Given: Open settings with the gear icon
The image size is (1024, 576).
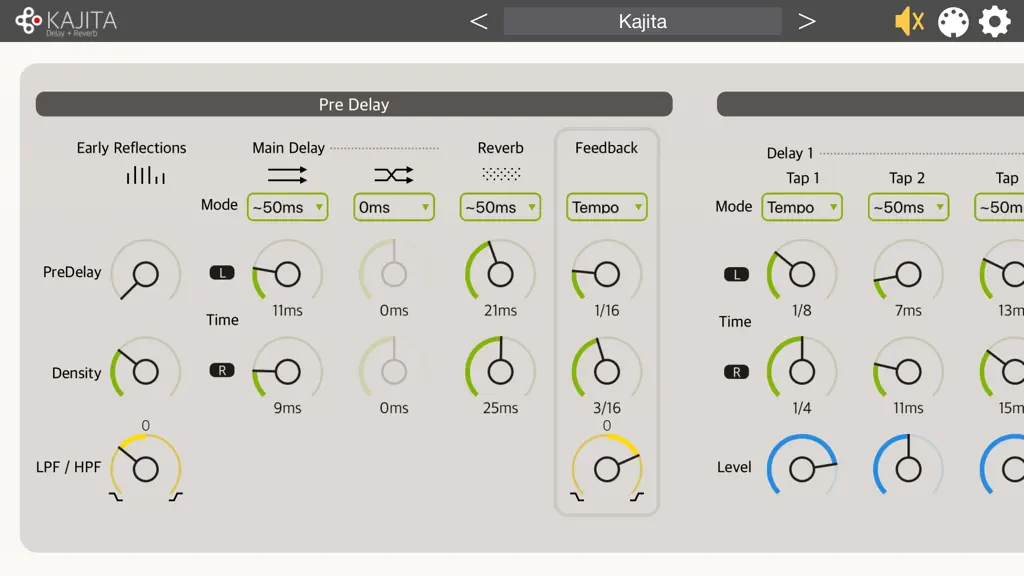Looking at the screenshot, I should click(994, 22).
